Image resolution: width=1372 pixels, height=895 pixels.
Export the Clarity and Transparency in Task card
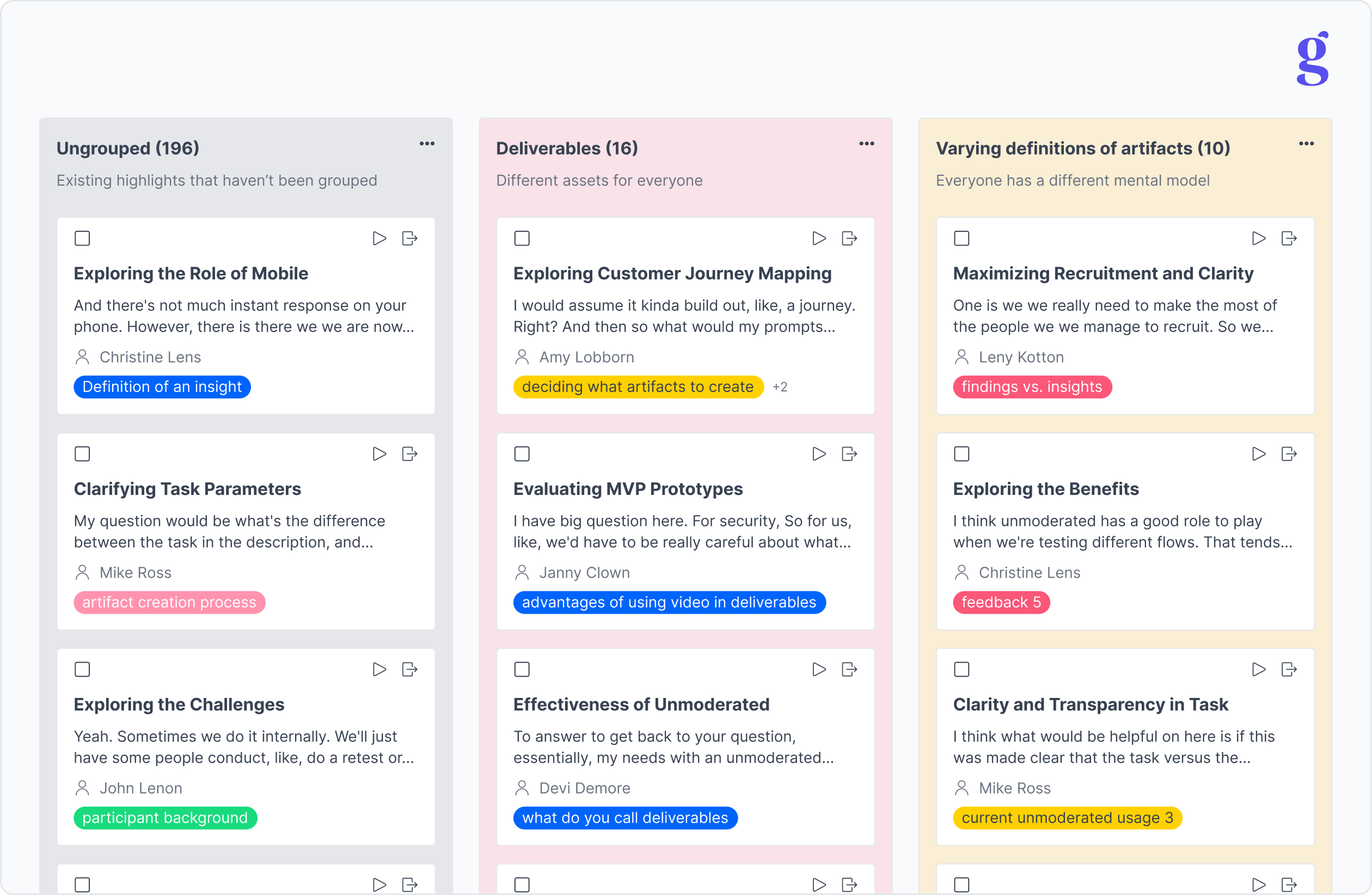[1290, 670]
